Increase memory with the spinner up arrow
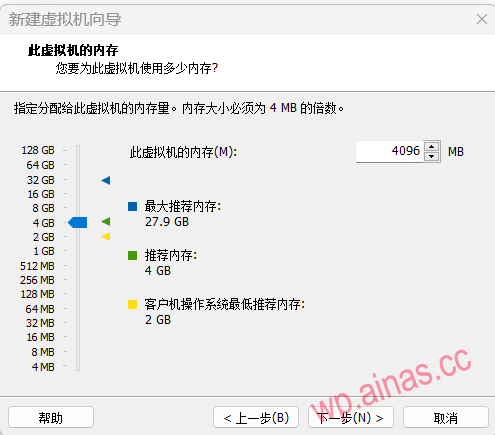Viewport: 495px width, 435px height. (432, 146)
